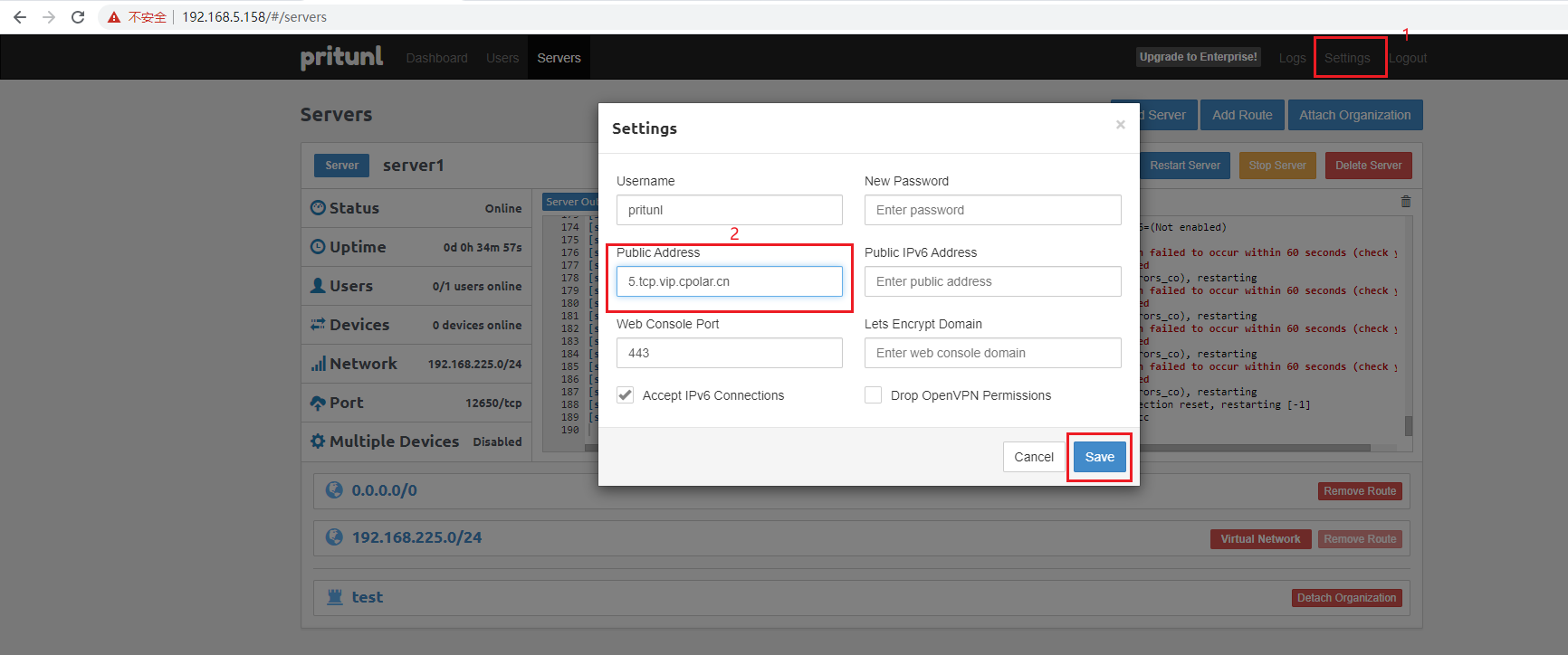Focus the New Password field
The width and height of the screenshot is (1568, 655).
992,210
